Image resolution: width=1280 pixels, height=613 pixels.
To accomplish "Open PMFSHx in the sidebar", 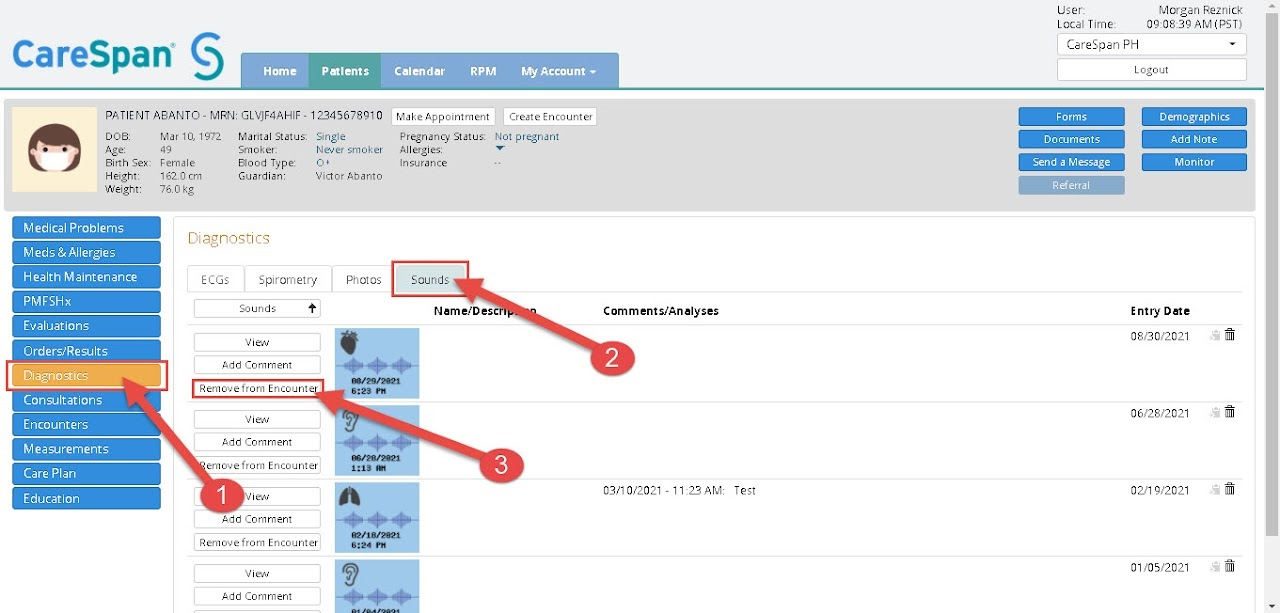I will click(86, 301).
